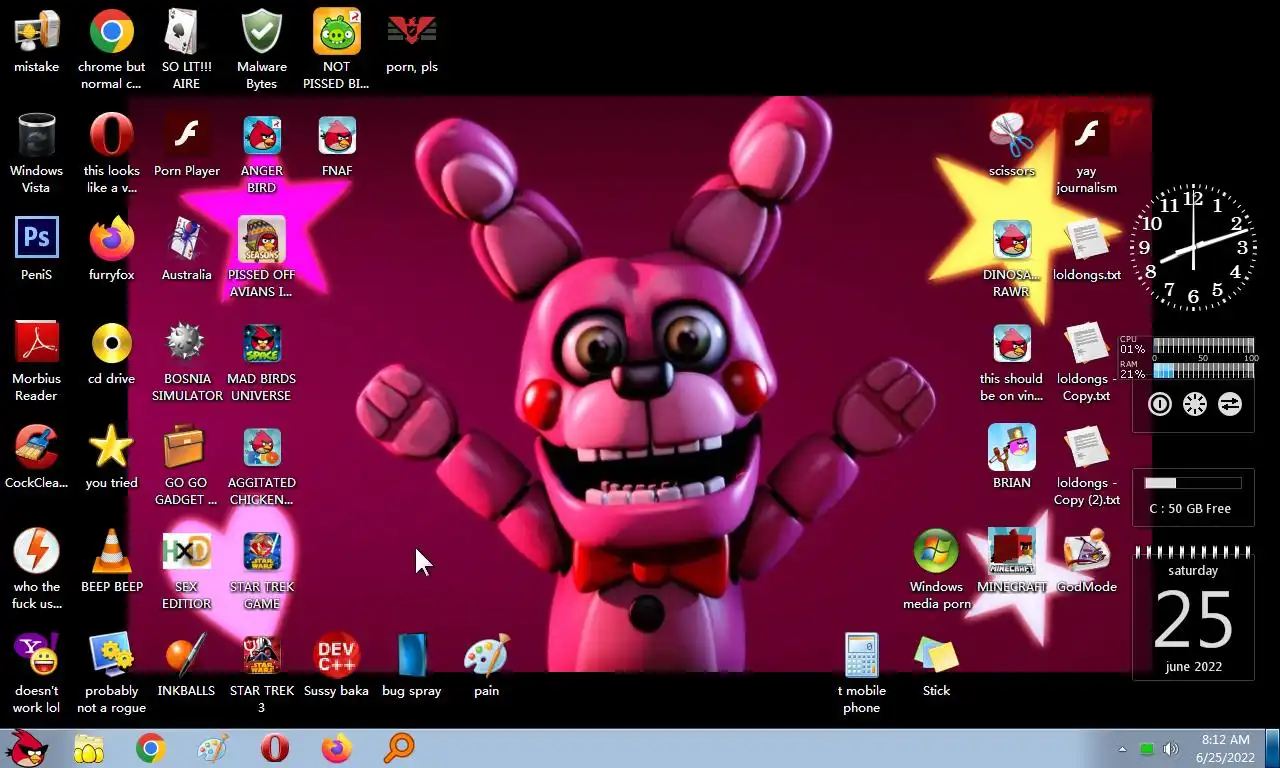The image size is (1280, 768).
Task: Open the Opera shortcut 'this looks like a v...'
Action: (x=111, y=136)
